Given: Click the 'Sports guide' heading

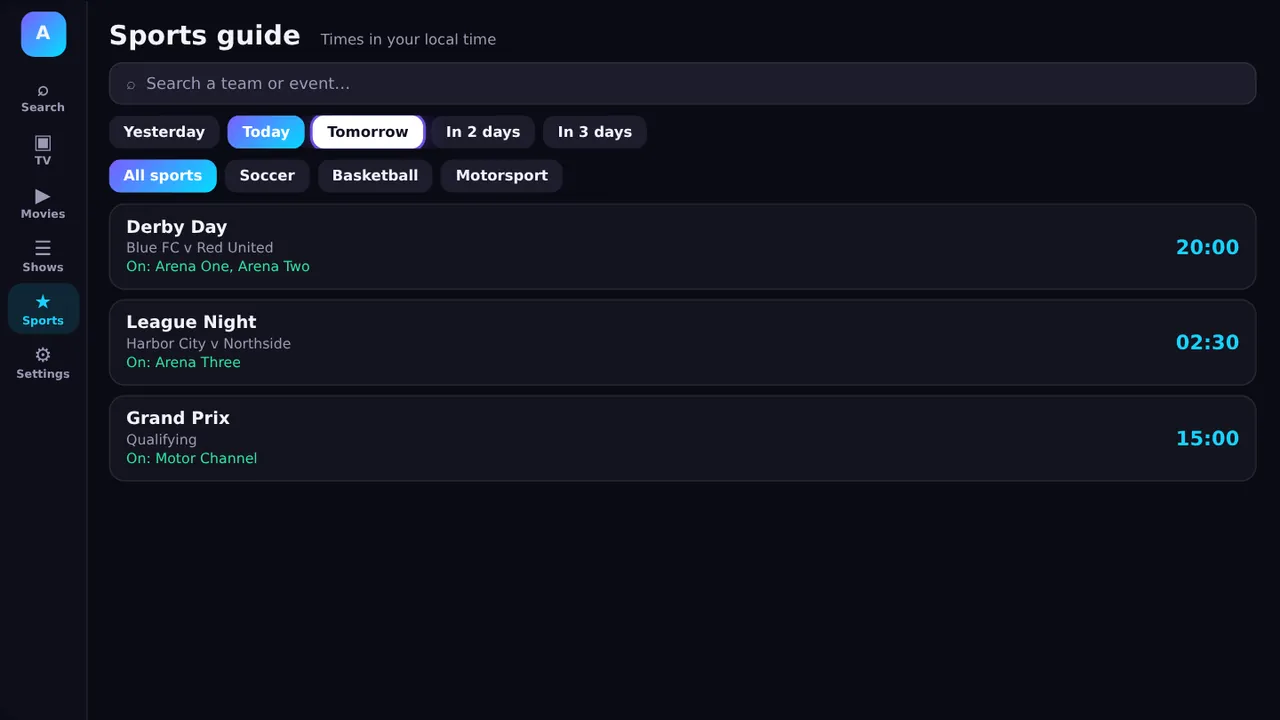Looking at the screenshot, I should (x=205, y=36).
